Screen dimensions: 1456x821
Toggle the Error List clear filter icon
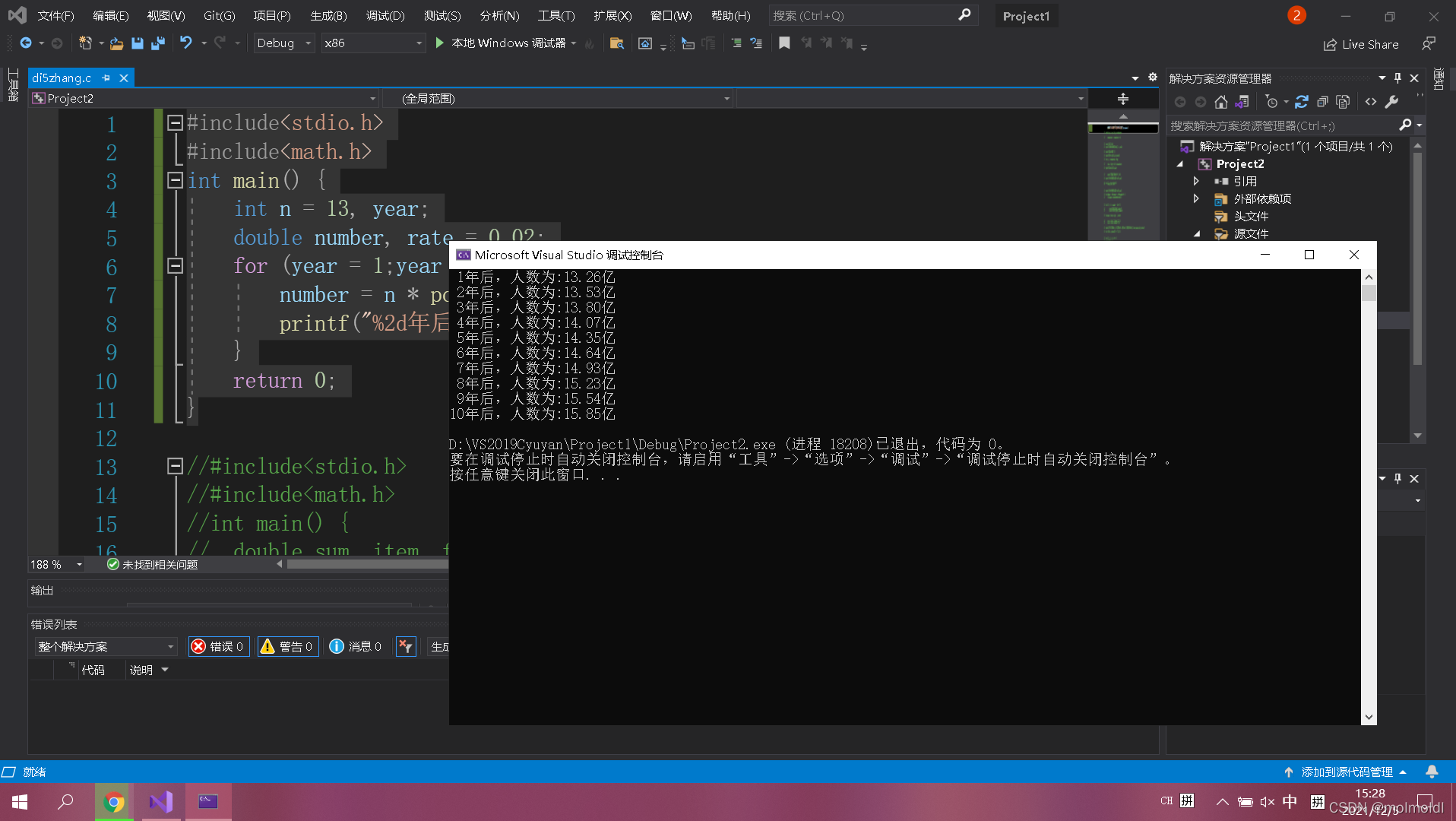click(x=406, y=646)
